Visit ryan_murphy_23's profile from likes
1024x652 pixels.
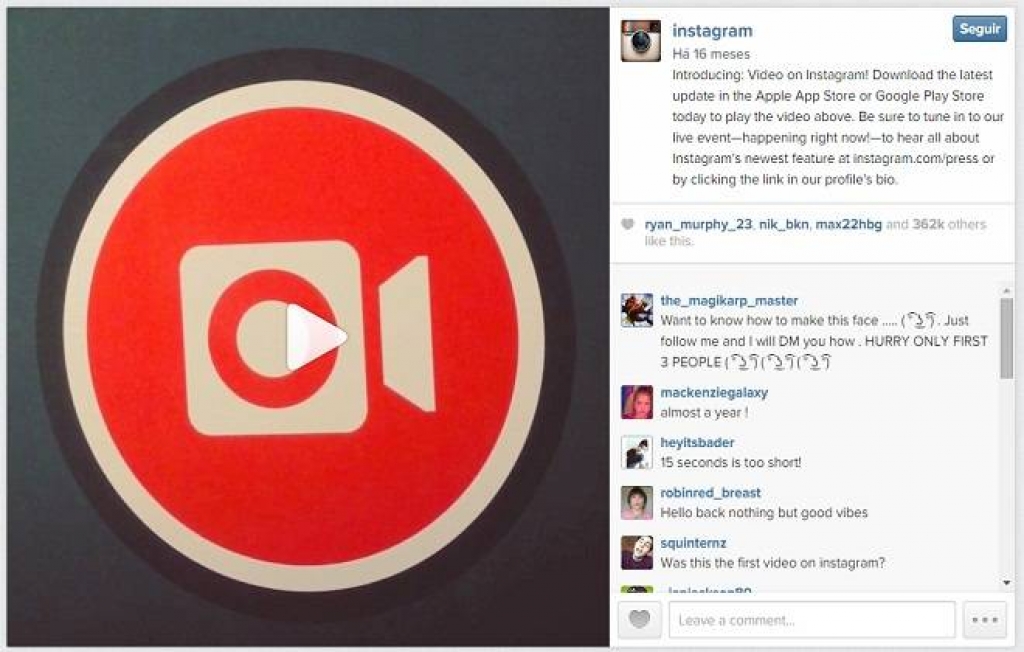[698, 224]
